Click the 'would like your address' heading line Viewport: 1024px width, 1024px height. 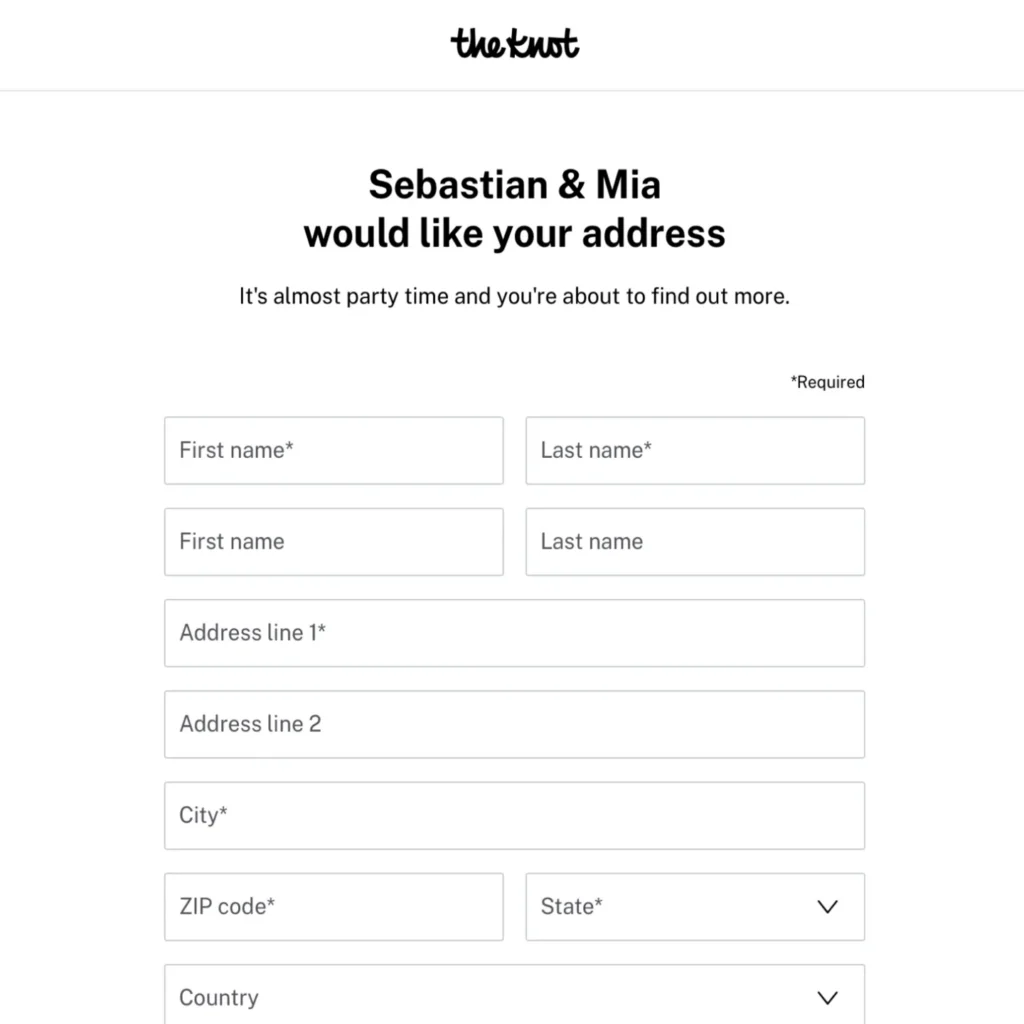515,234
